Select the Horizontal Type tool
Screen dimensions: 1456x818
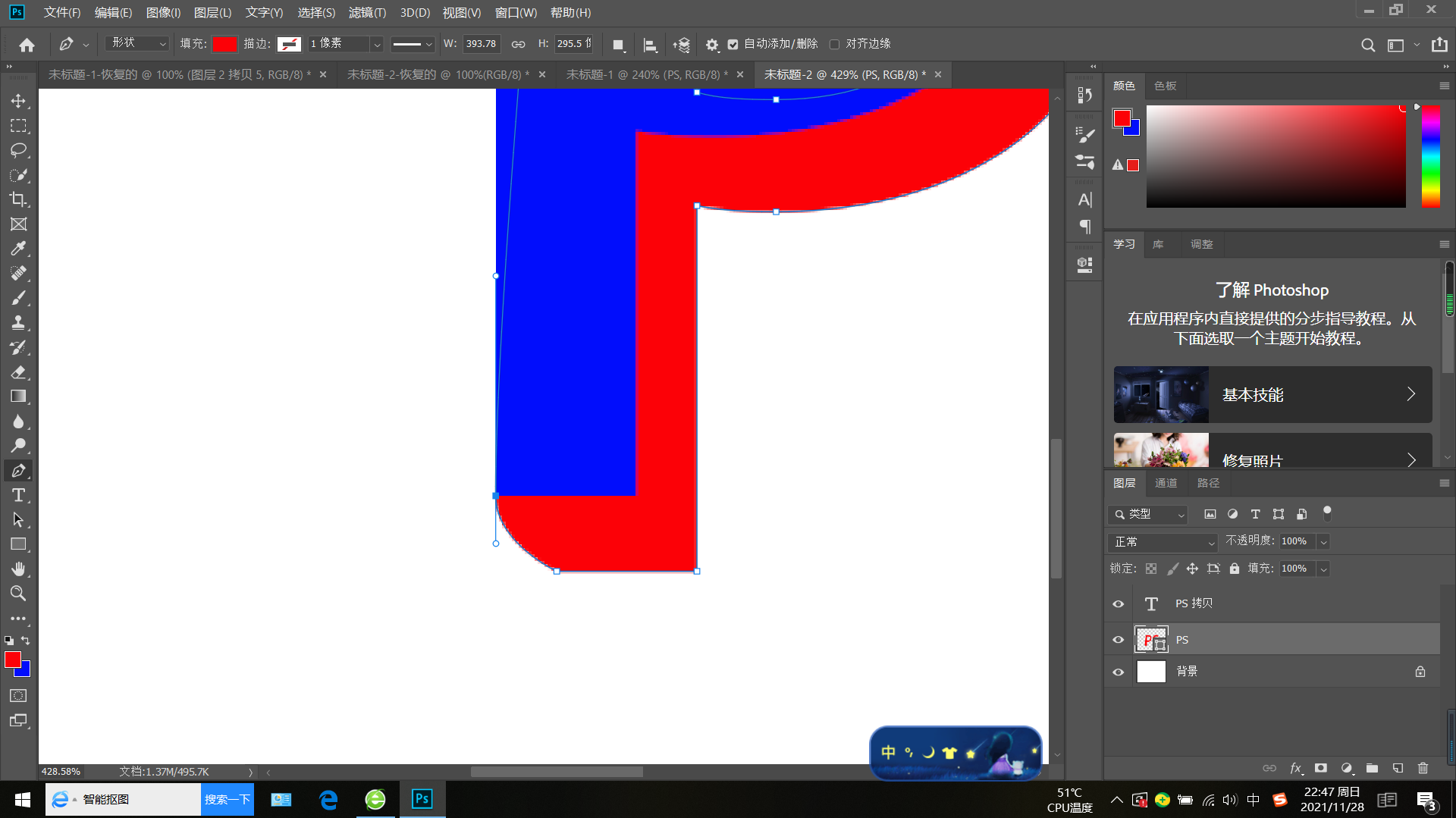coord(18,495)
